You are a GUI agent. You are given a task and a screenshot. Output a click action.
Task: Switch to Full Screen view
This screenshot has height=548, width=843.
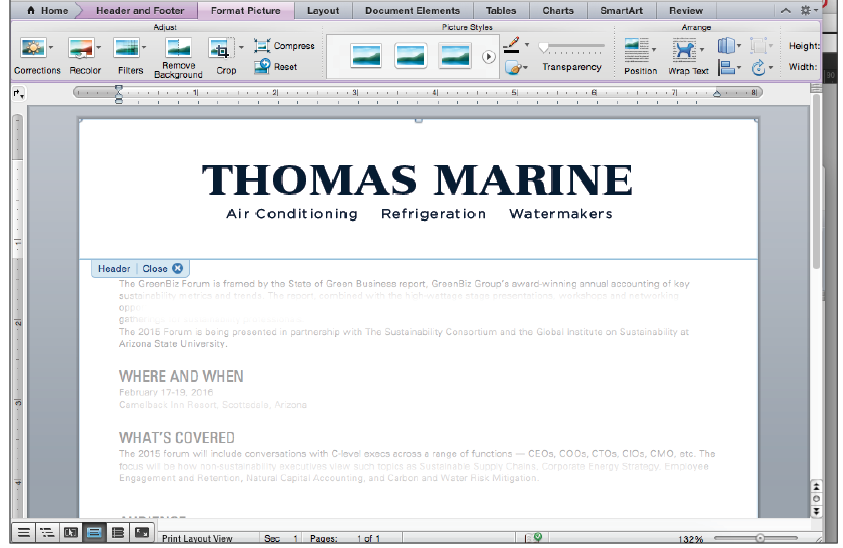[141, 532]
